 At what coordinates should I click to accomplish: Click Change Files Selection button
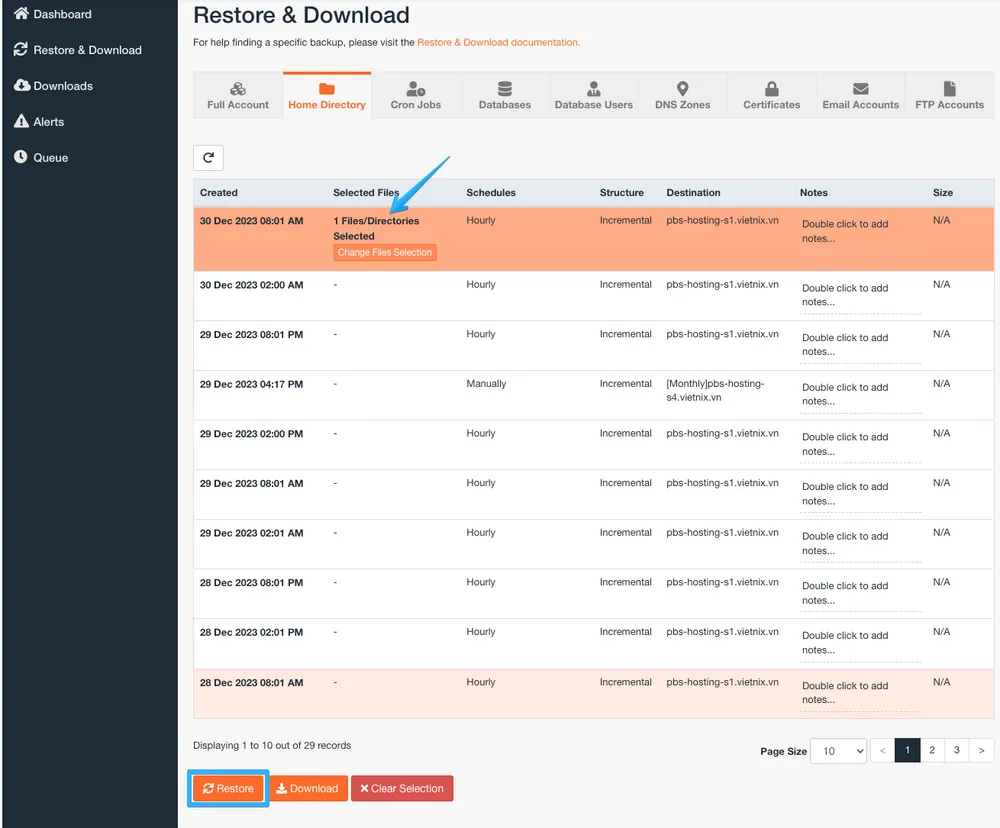point(385,253)
